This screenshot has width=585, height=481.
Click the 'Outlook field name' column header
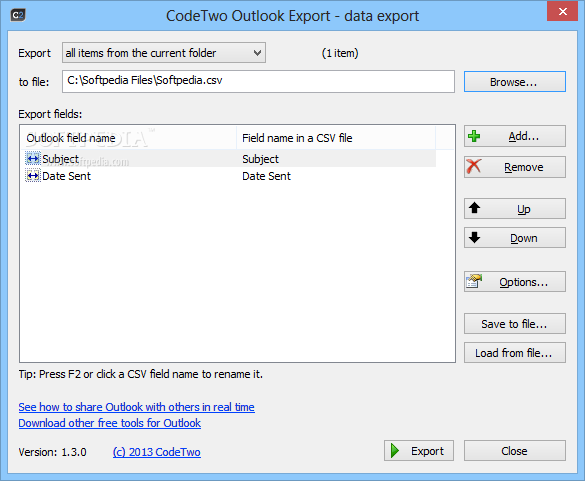[x=129, y=138]
